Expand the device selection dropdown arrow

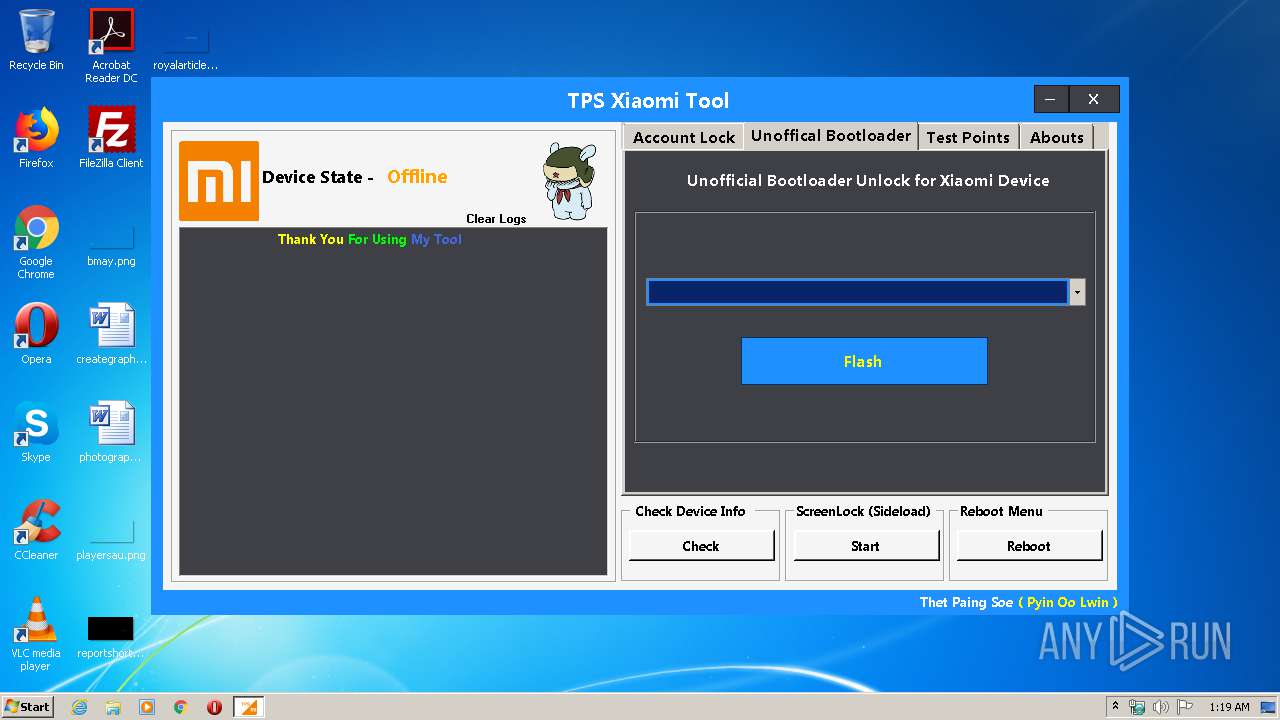point(1077,292)
